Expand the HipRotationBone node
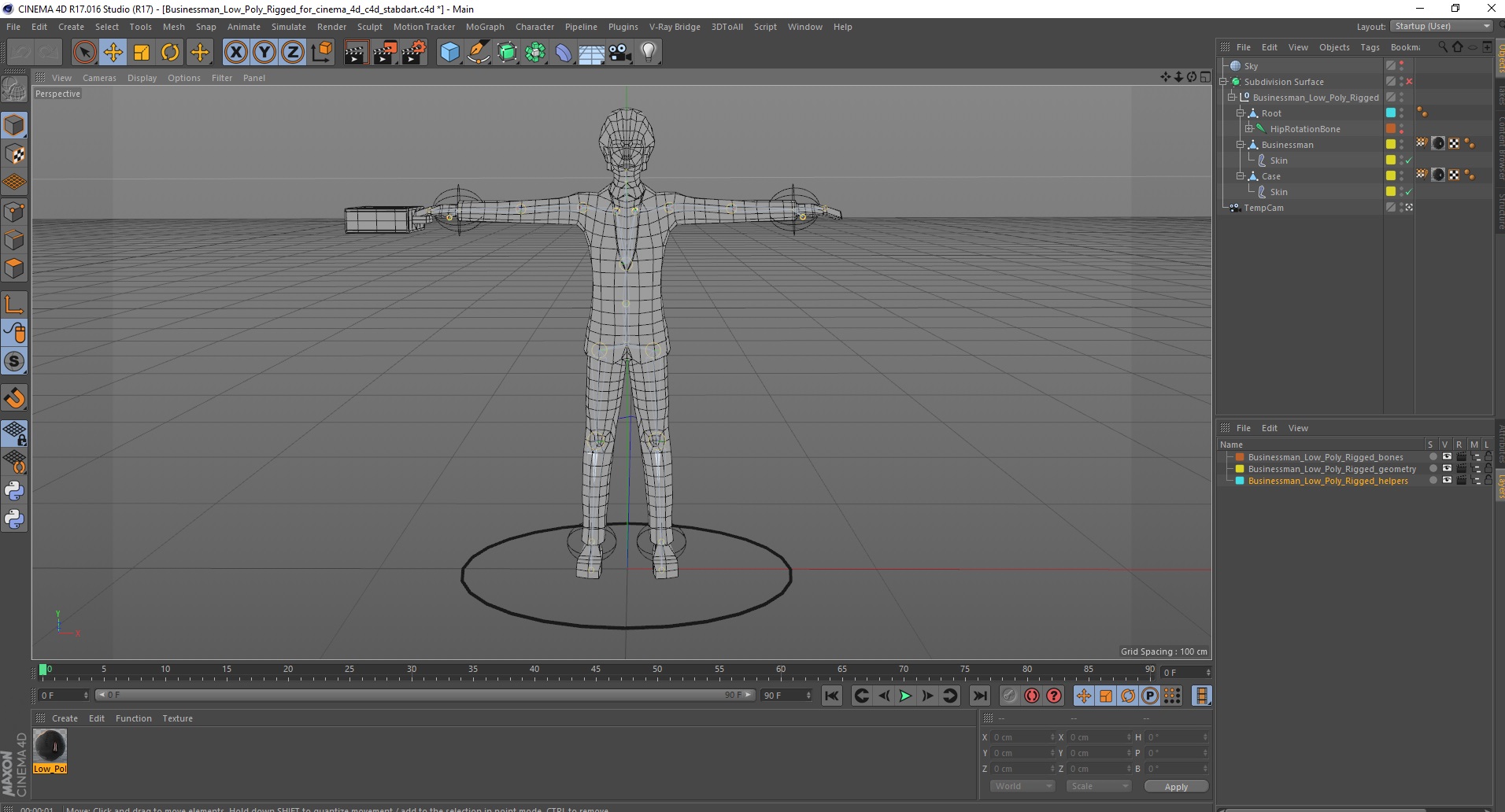 [x=1249, y=129]
